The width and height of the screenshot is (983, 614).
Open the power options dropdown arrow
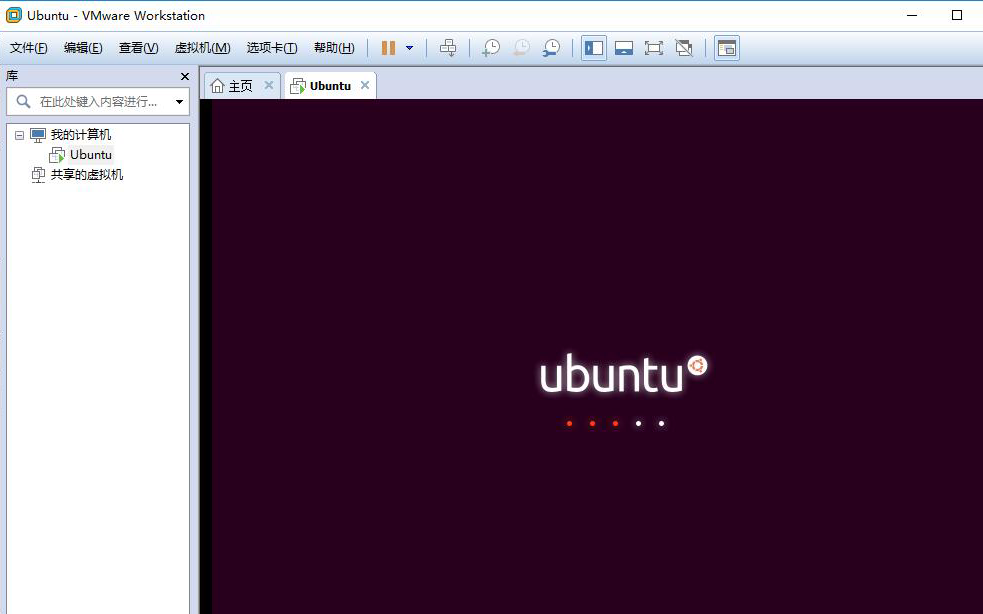(x=409, y=48)
